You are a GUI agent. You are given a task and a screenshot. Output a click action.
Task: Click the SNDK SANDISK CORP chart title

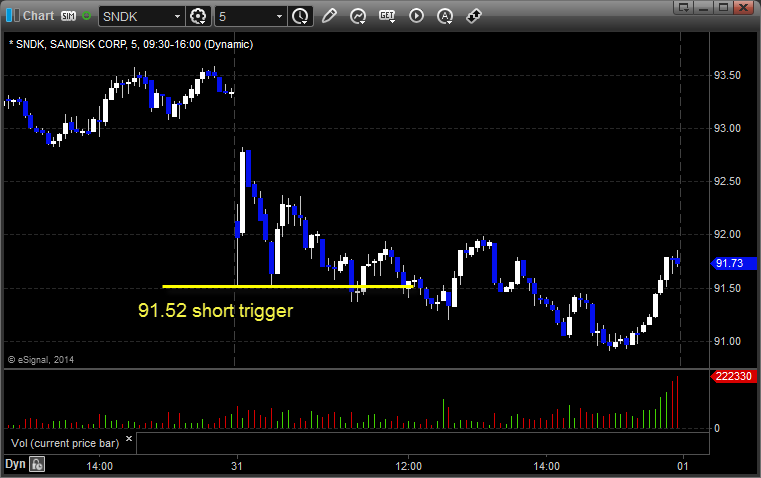click(131, 45)
